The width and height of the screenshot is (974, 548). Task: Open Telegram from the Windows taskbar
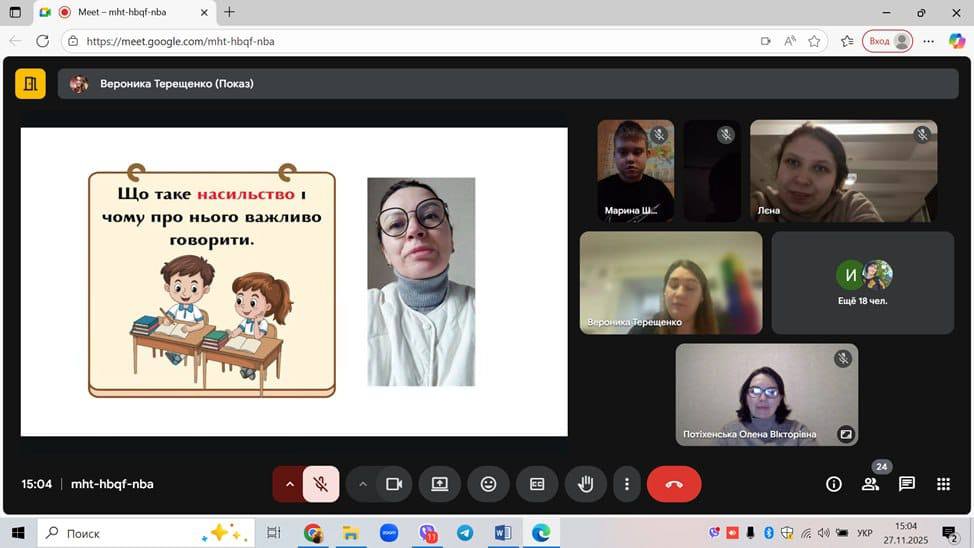click(x=465, y=533)
